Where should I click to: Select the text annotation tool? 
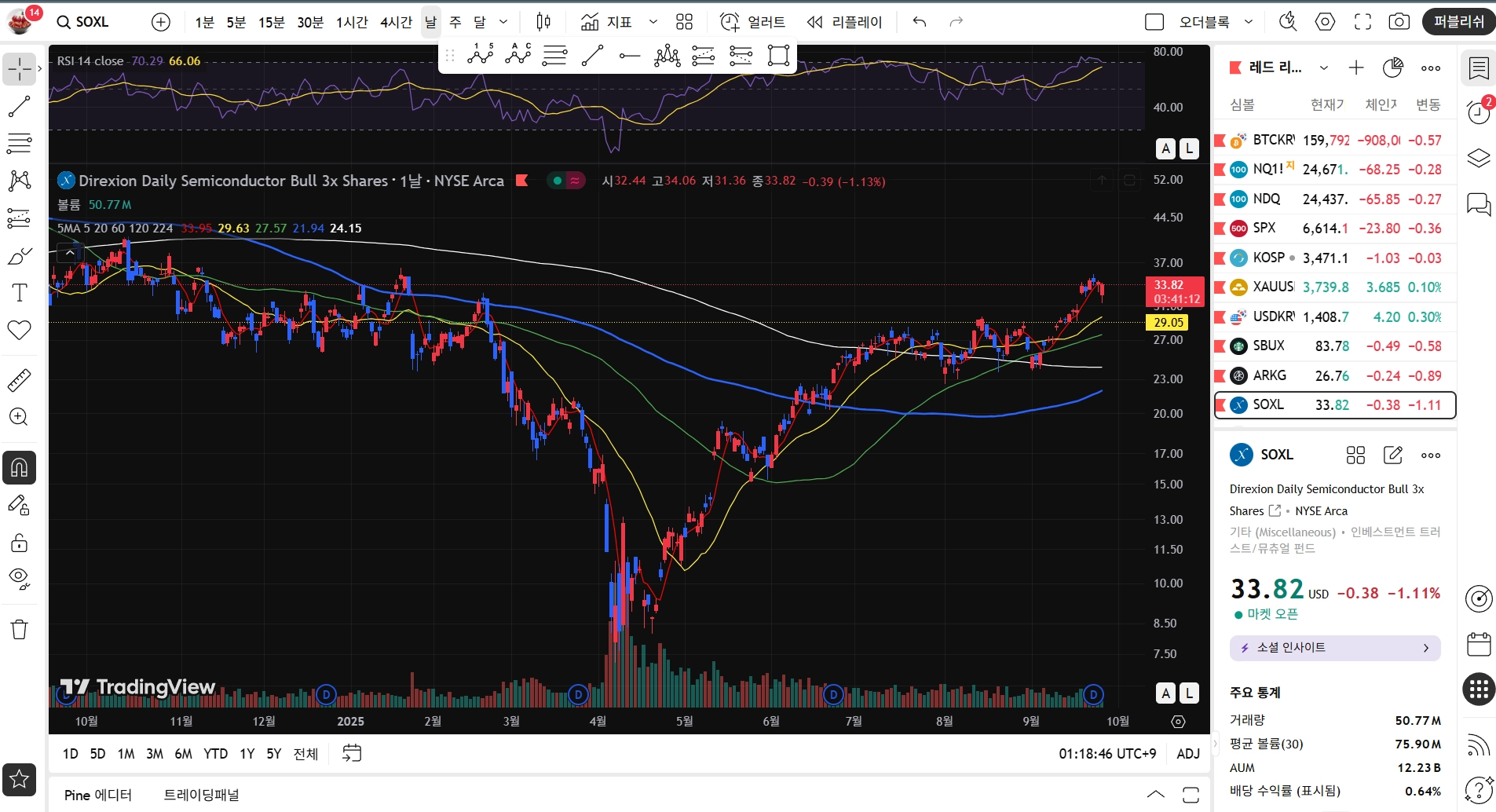click(20, 293)
